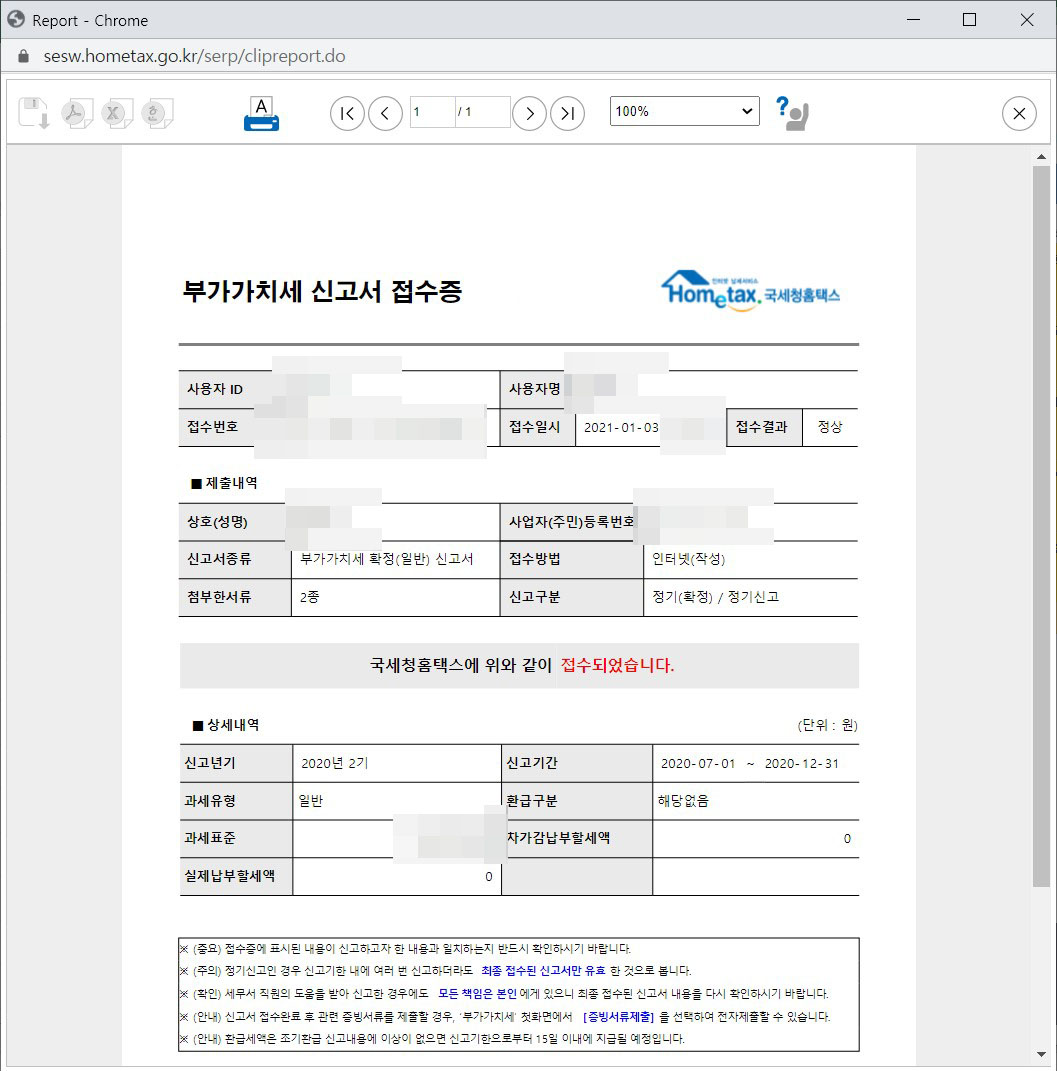Go to the next page

[x=529, y=113]
